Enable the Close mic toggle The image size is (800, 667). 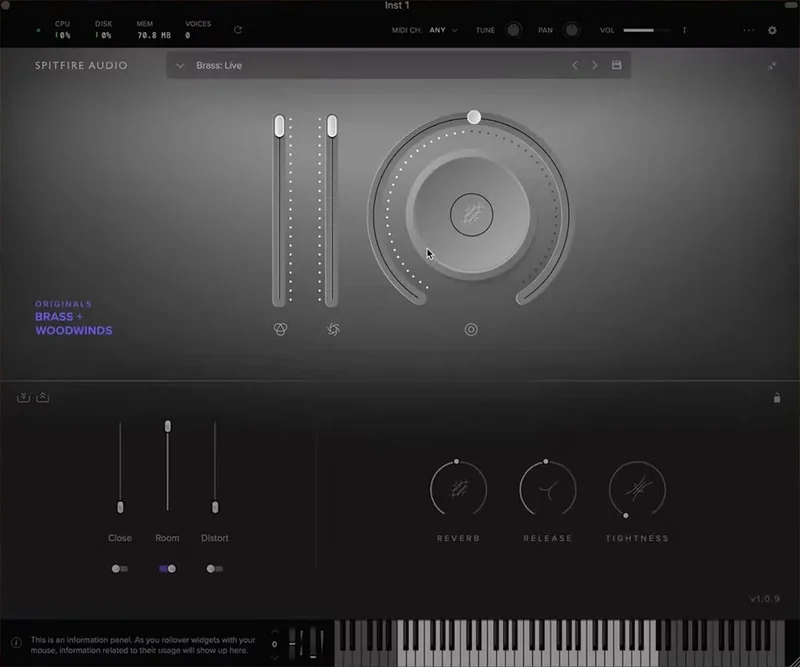pyautogui.click(x=120, y=569)
